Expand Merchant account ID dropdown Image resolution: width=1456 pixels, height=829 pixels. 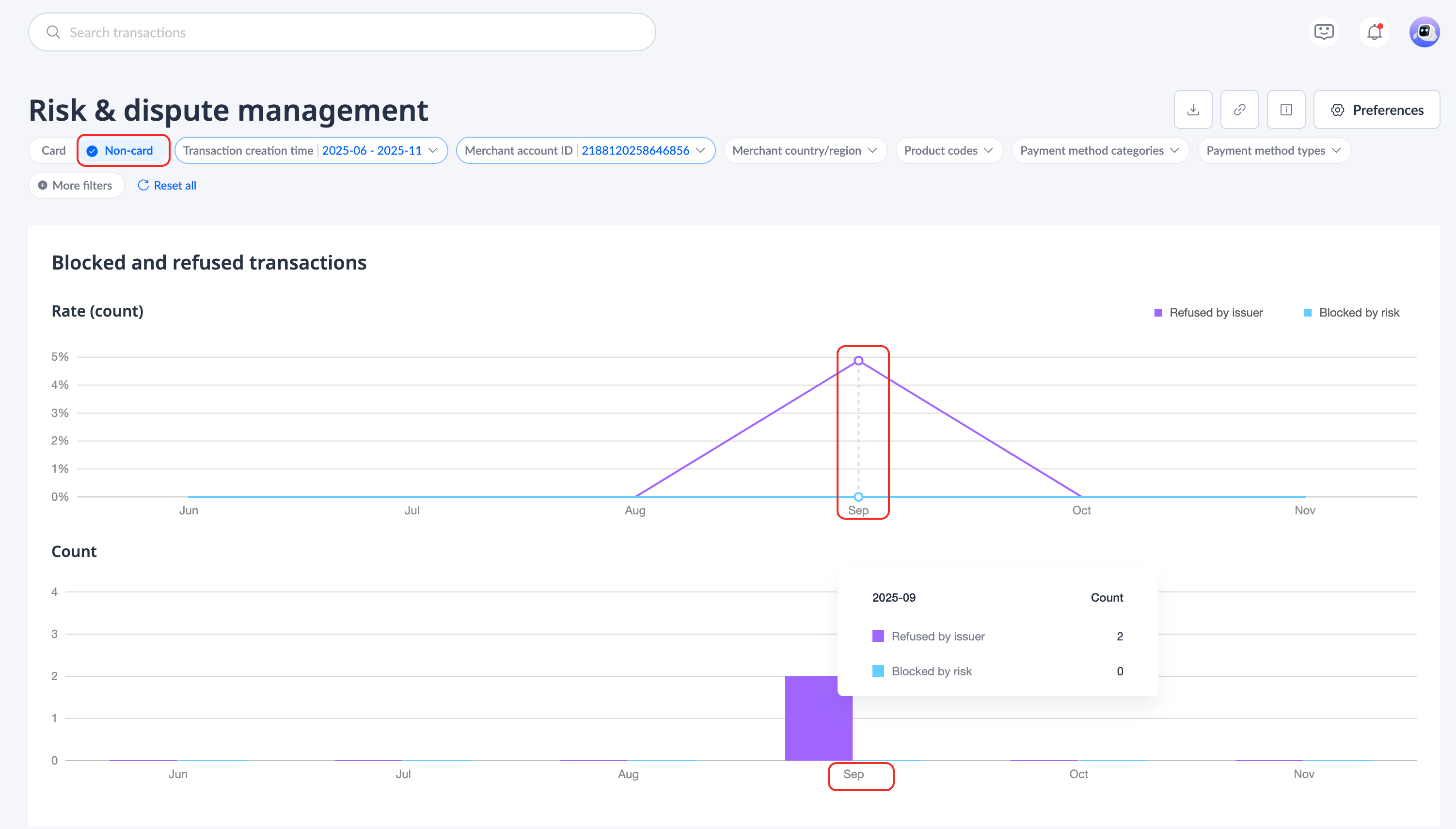point(585,151)
